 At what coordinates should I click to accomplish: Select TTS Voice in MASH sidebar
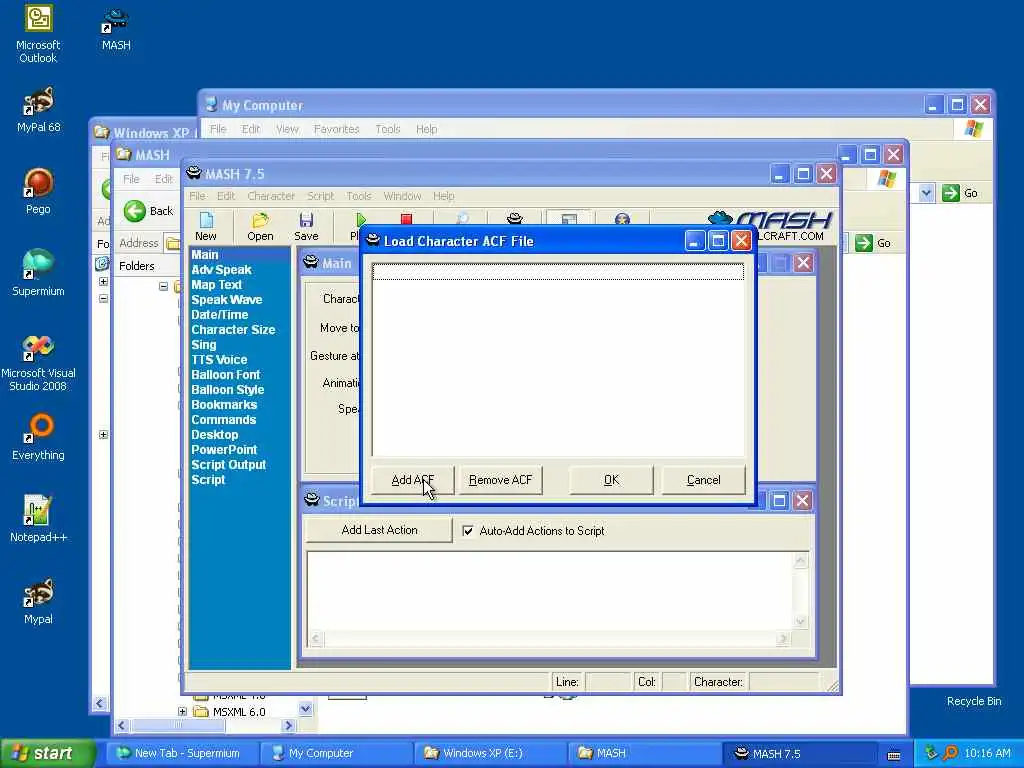point(219,360)
